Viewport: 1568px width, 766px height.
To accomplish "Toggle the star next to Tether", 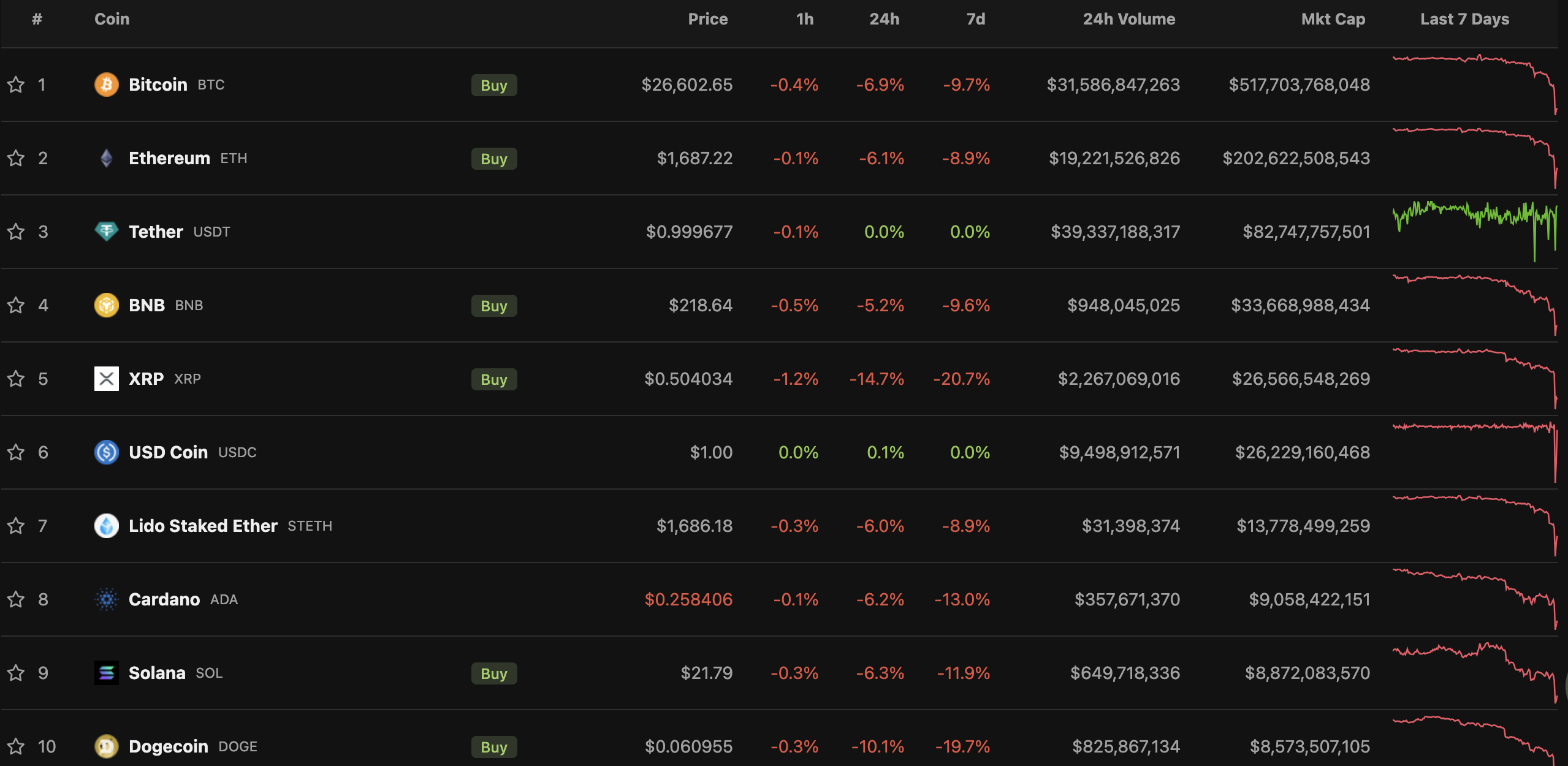I will (16, 232).
